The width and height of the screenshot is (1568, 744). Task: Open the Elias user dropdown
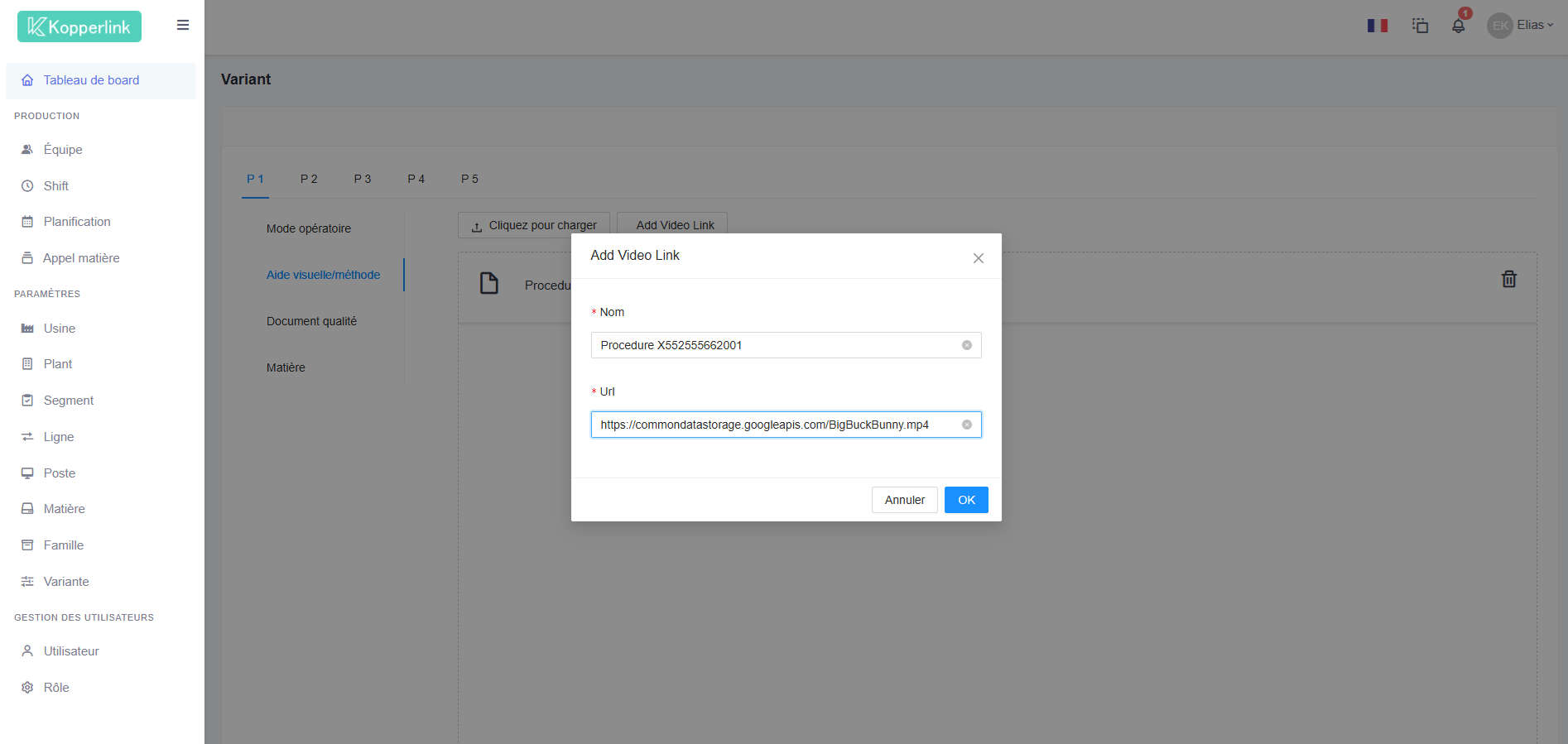point(1522,26)
